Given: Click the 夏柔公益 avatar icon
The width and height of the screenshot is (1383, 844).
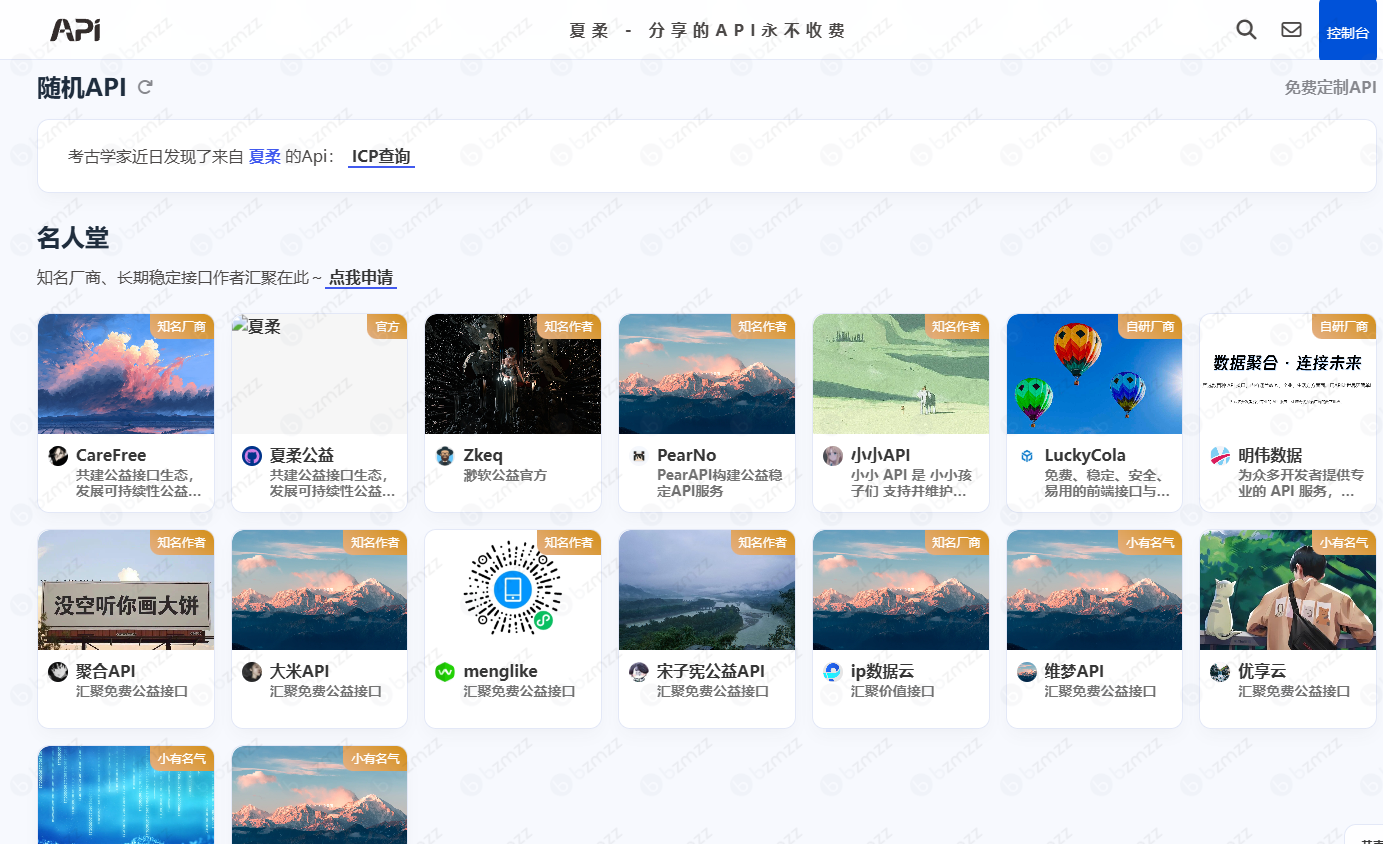Looking at the screenshot, I should coord(252,456).
